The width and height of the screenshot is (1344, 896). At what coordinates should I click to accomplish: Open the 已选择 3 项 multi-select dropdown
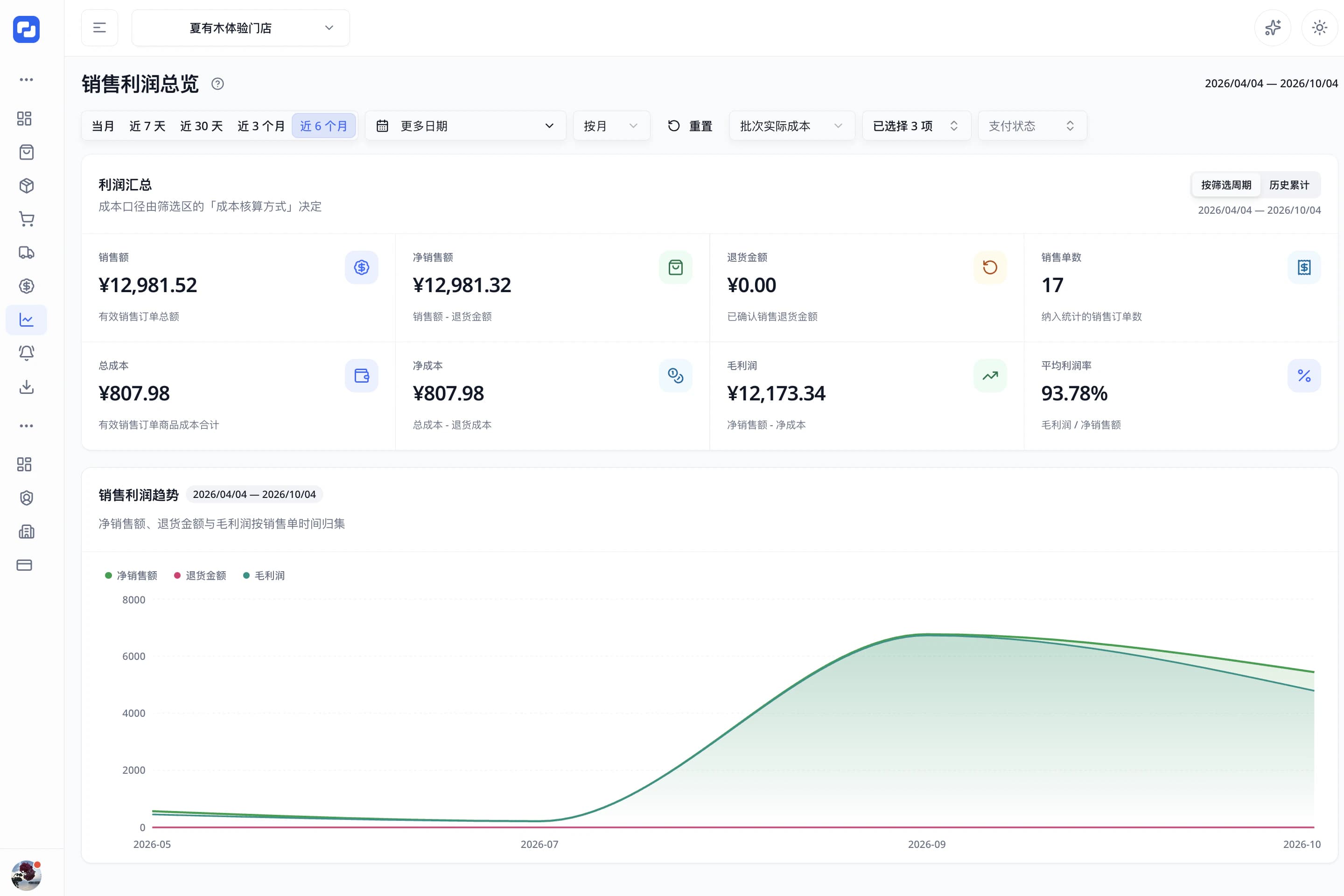click(917, 126)
